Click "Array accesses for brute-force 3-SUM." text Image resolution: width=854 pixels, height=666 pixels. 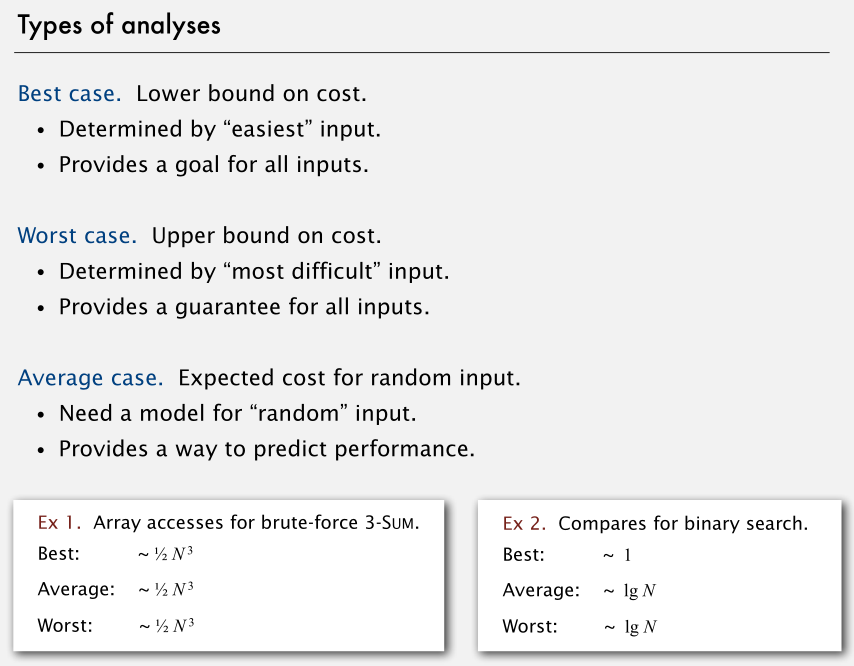click(256, 522)
